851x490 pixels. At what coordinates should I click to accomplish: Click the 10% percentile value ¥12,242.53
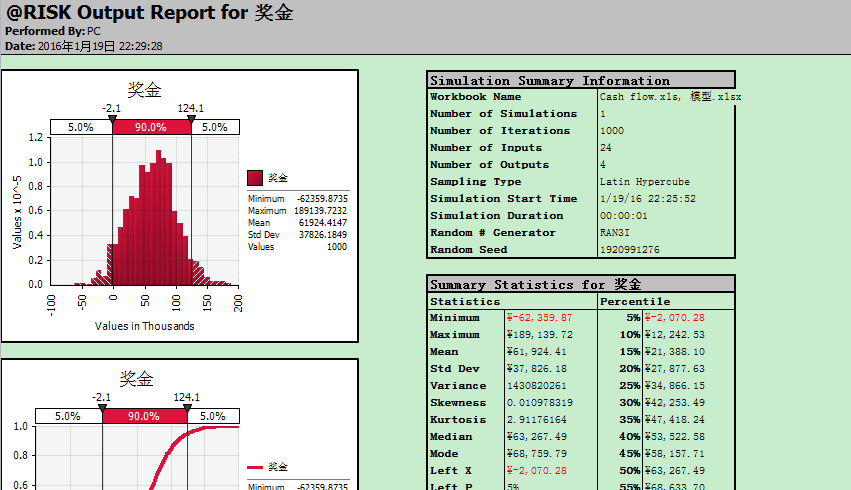[x=675, y=335]
